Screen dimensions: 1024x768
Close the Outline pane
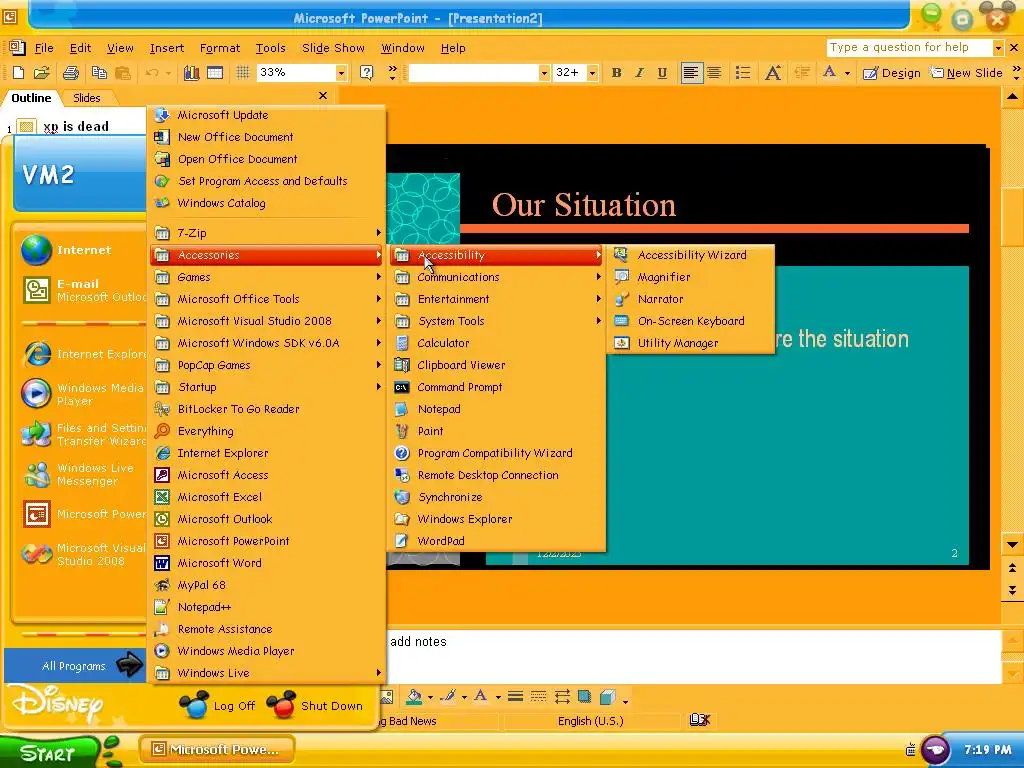point(323,96)
